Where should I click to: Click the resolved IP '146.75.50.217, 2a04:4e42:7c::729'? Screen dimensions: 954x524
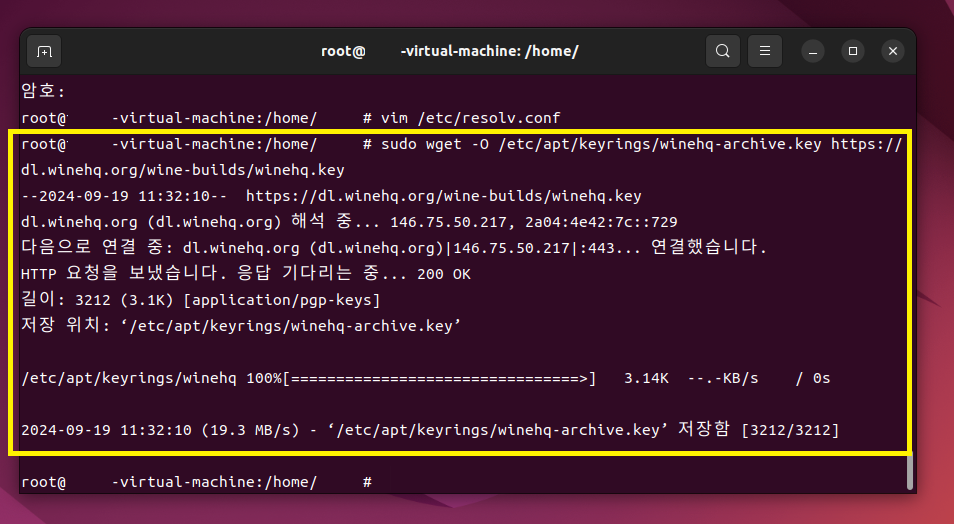[x=534, y=222]
